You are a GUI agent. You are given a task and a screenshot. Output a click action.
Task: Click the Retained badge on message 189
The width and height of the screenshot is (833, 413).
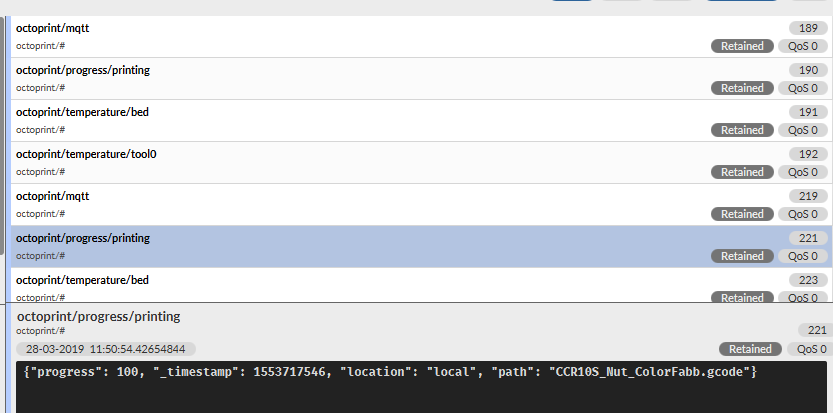tap(742, 46)
